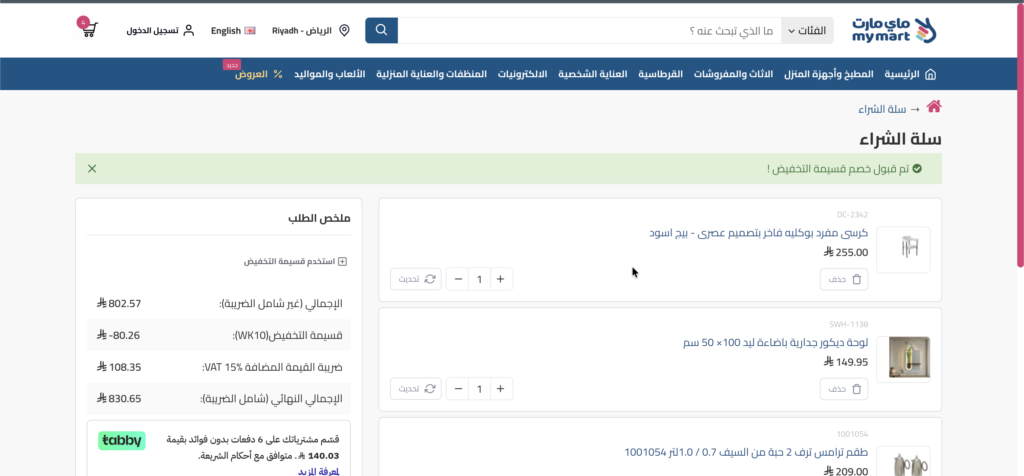1024x476 pixels.
Task: Increase quantity of the DC-2342 chair
Action: [501, 279]
